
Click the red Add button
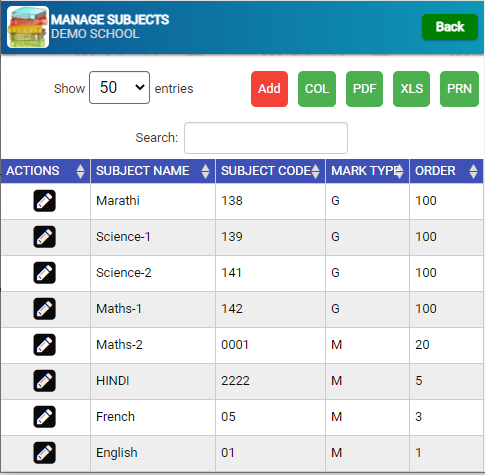[269, 89]
